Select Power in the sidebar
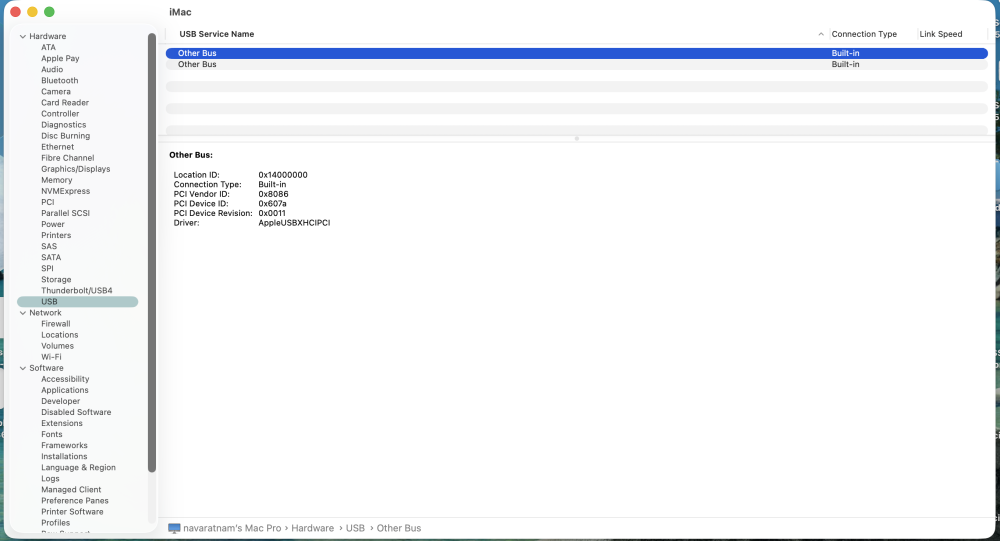Viewport: 1000px width, 541px height. click(x=53, y=224)
